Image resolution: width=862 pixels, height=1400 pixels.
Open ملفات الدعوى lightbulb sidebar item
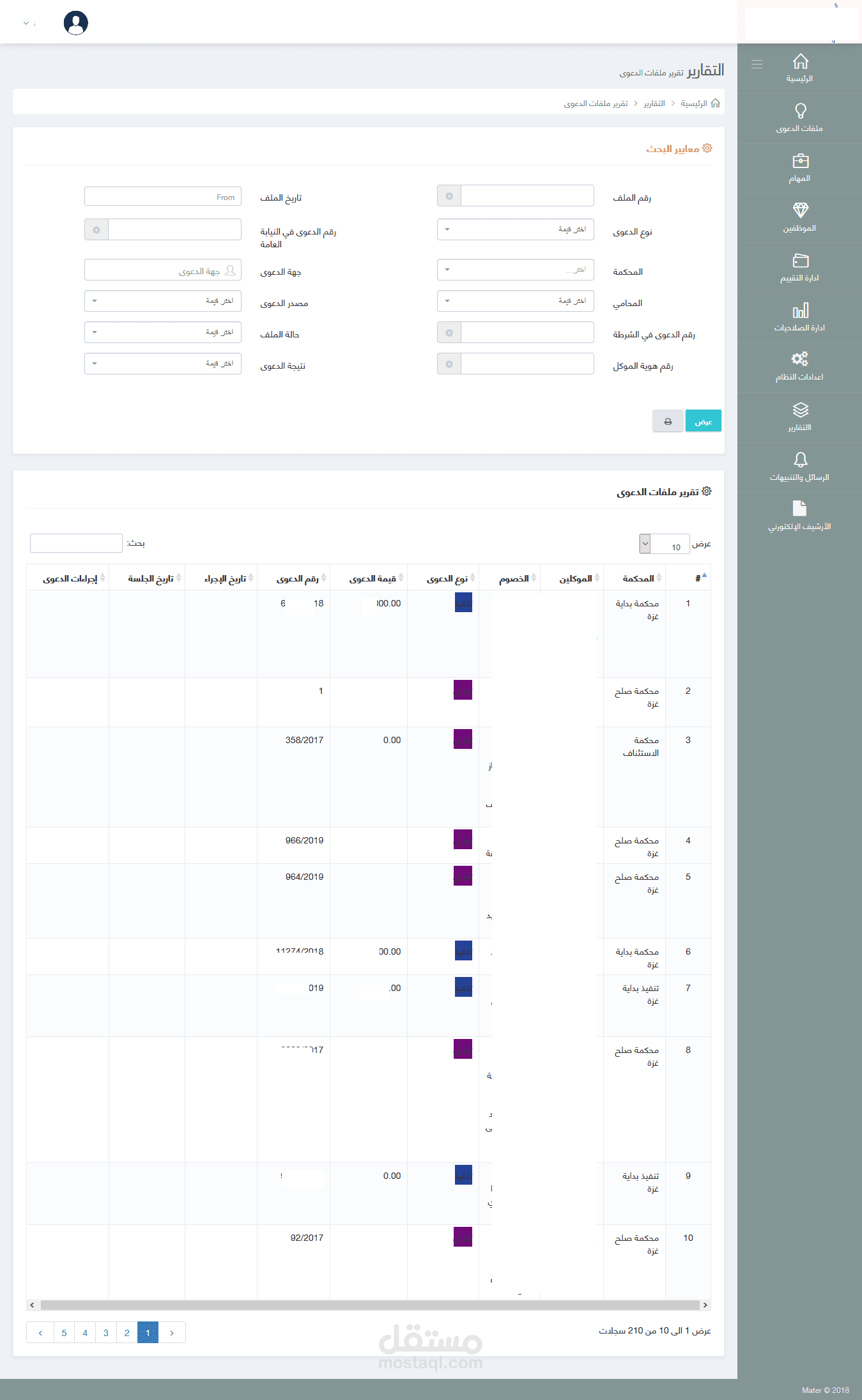[x=800, y=119]
